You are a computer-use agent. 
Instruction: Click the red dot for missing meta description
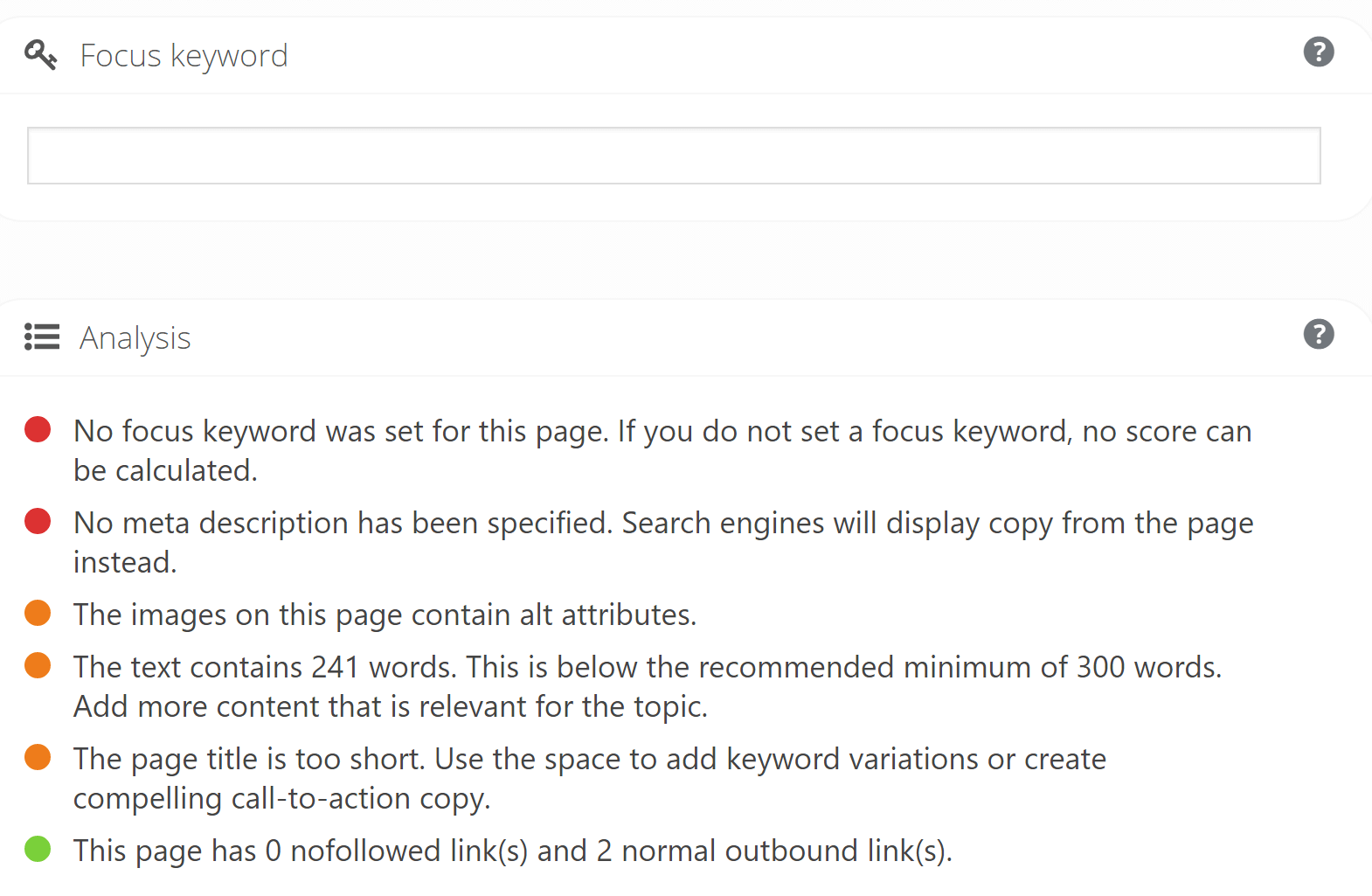(x=38, y=521)
